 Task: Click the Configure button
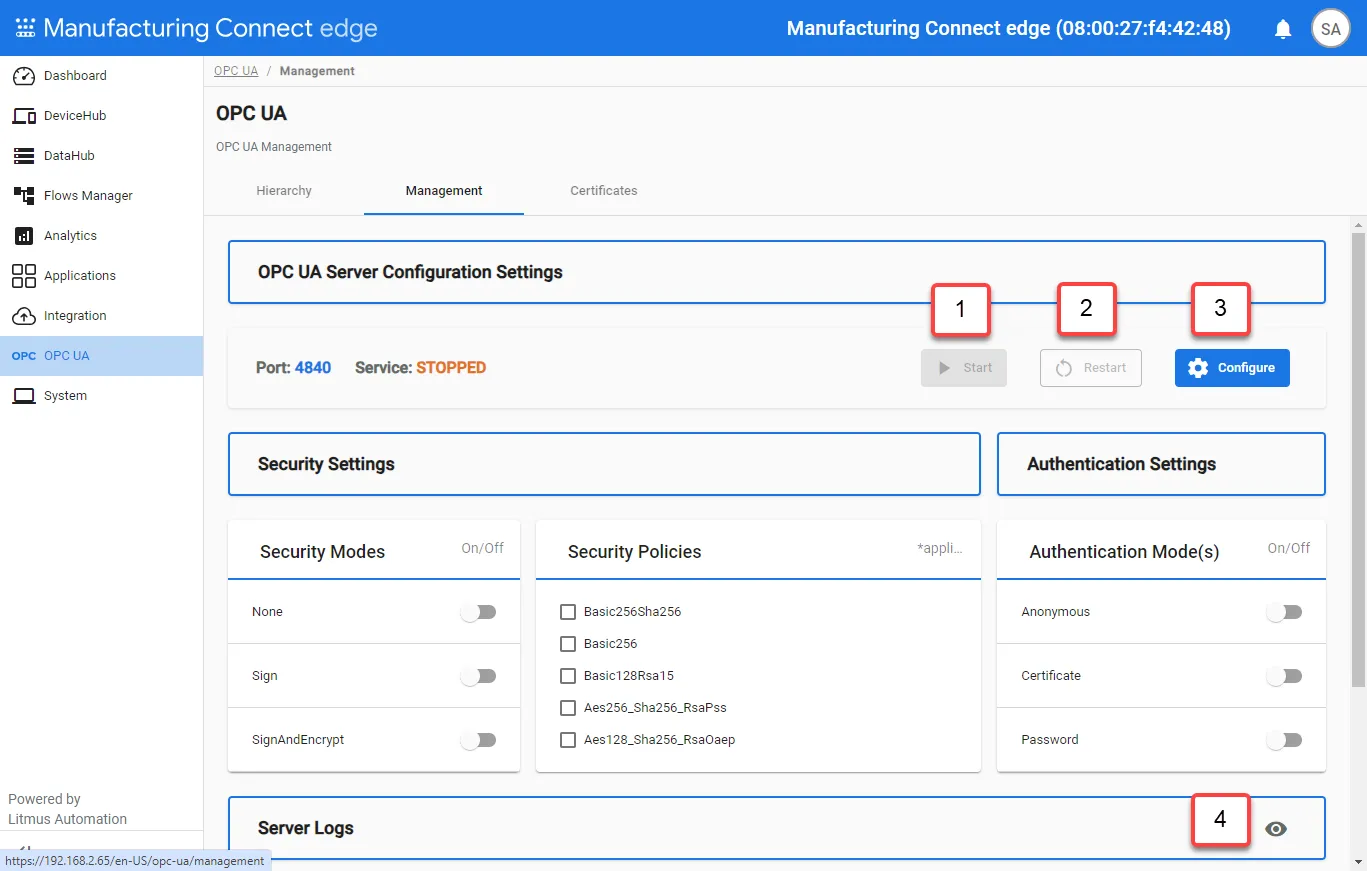click(x=1232, y=368)
